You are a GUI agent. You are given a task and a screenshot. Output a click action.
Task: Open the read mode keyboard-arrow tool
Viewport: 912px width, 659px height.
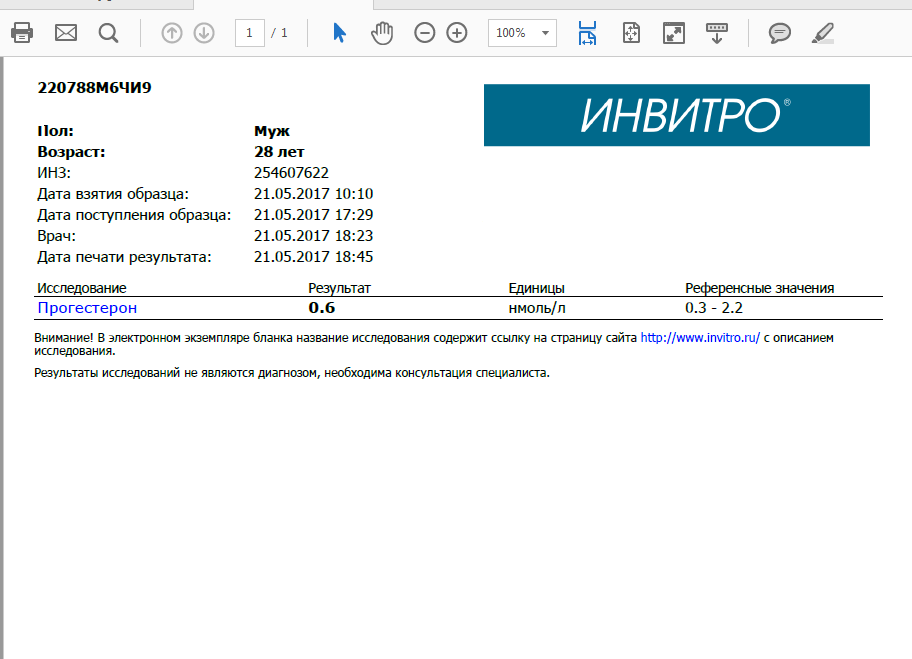[717, 33]
